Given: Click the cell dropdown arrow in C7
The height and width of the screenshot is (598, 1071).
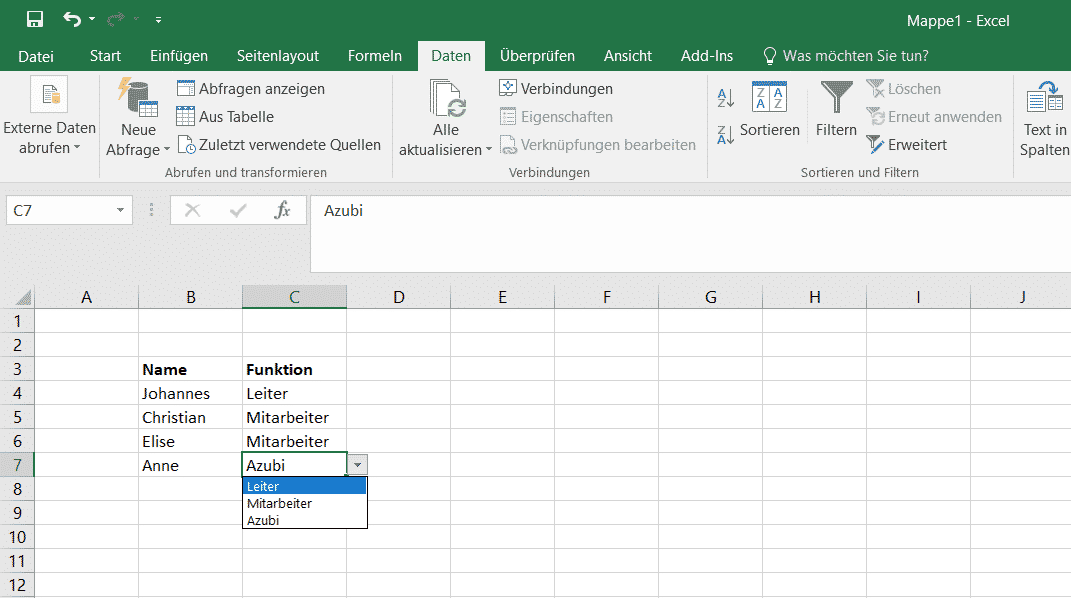Looking at the screenshot, I should coord(357,465).
